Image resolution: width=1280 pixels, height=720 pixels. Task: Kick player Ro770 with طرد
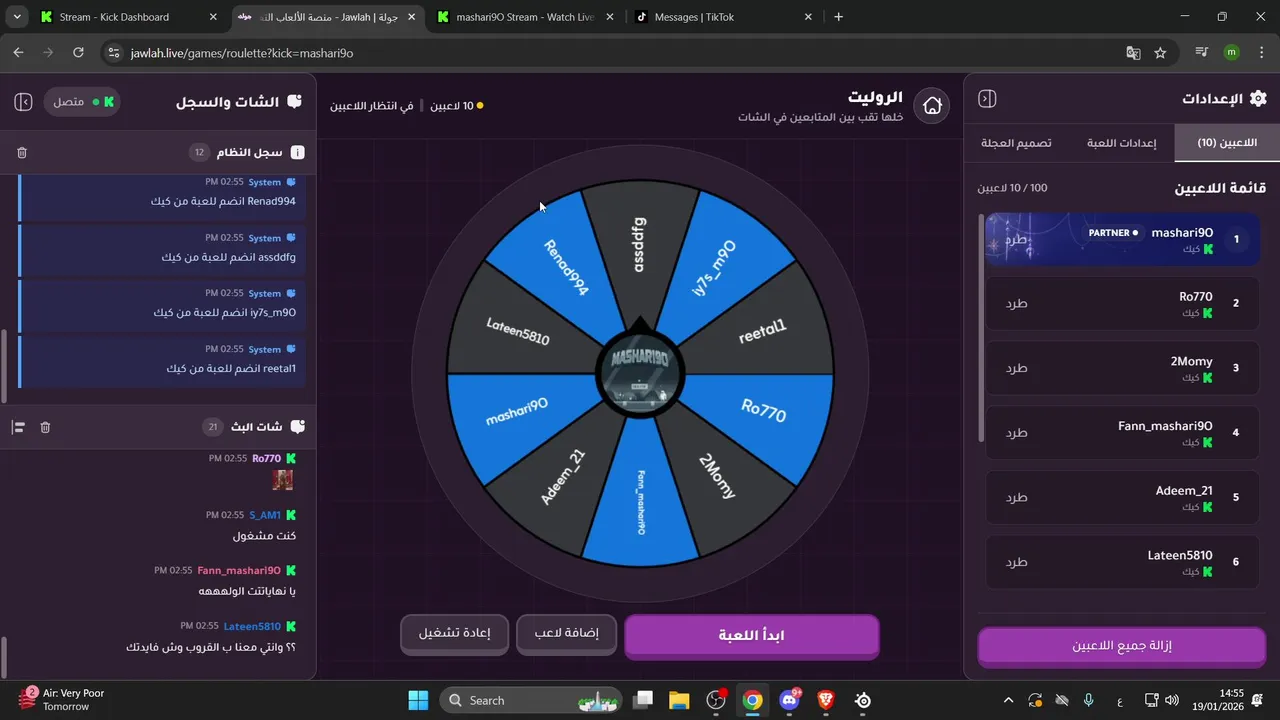[1016, 303]
